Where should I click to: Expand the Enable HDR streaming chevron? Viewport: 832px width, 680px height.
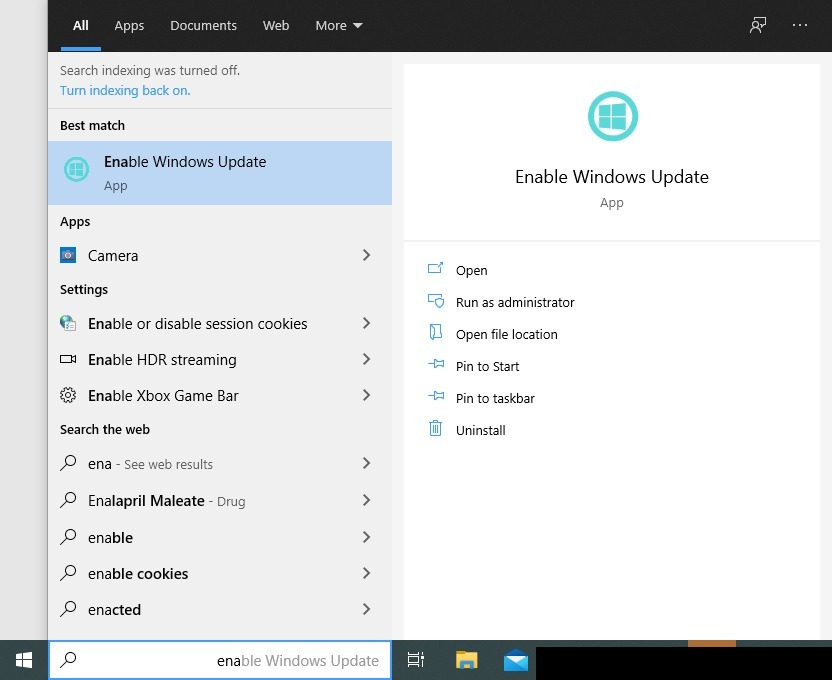click(x=366, y=359)
